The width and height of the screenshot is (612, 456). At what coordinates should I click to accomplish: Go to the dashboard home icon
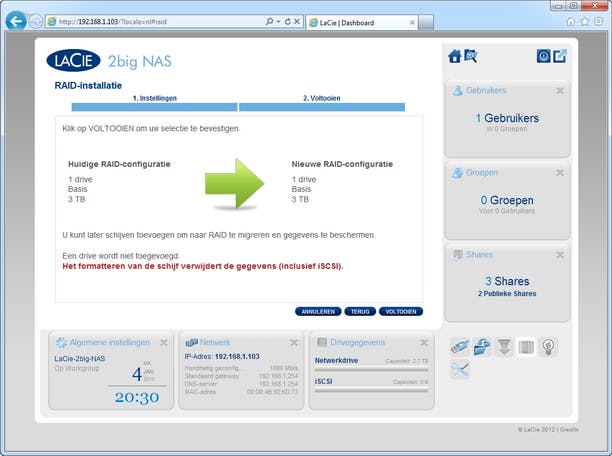point(454,56)
